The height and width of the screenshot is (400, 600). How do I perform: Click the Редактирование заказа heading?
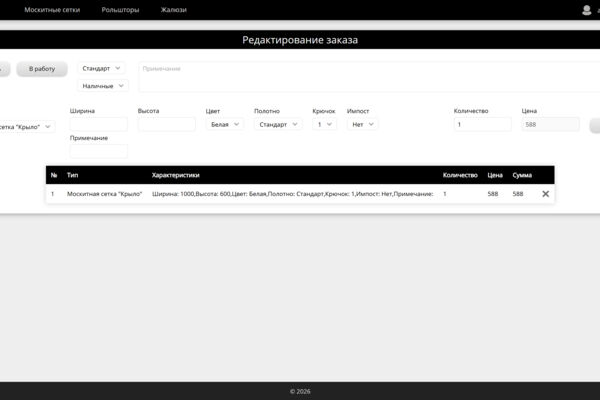(300, 40)
